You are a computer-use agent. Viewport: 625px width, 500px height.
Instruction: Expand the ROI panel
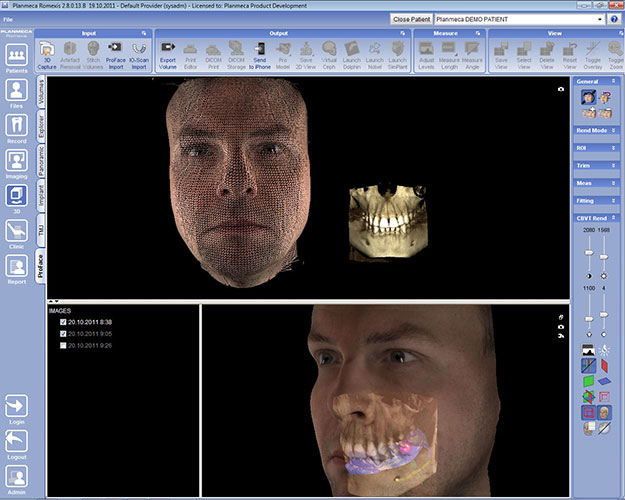coord(613,148)
